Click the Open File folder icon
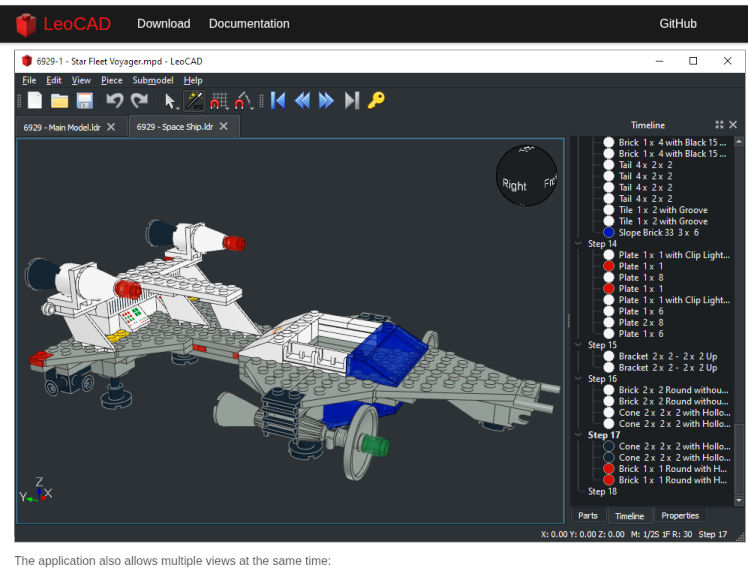 (60, 100)
